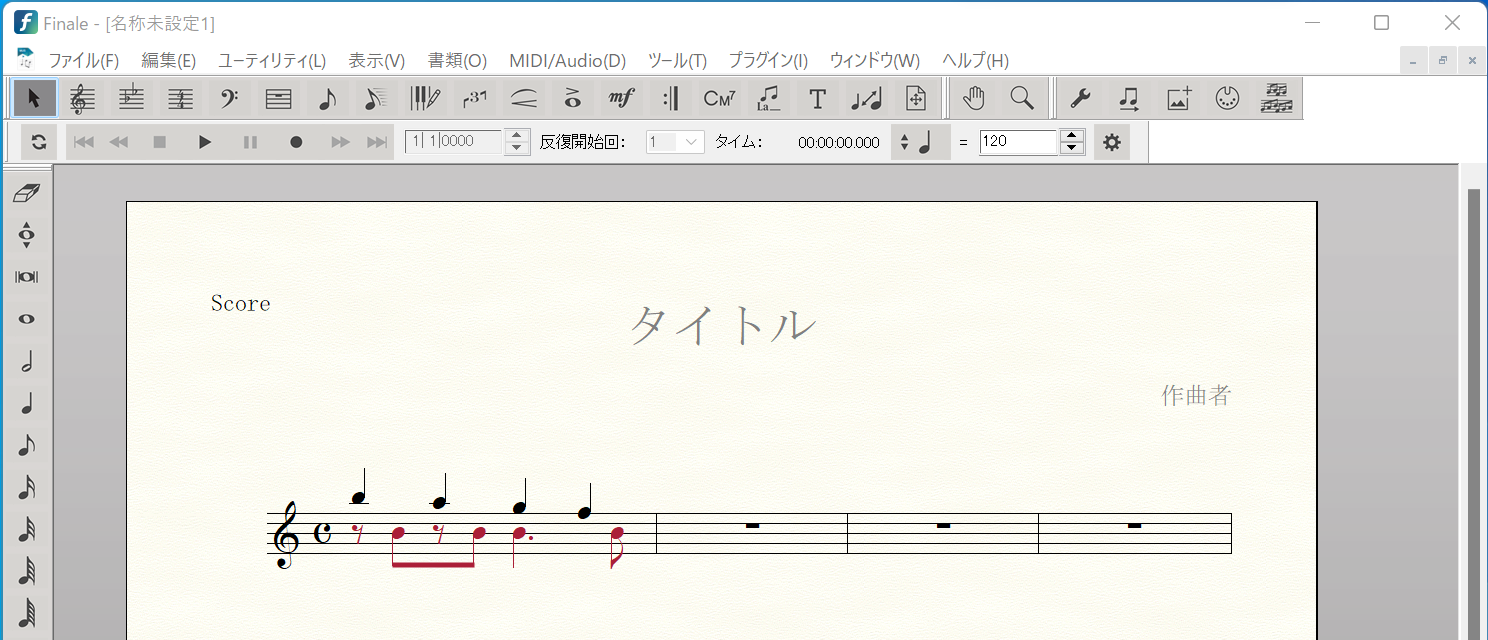
Task: Select the Selection arrow tool
Action: [x=35, y=98]
